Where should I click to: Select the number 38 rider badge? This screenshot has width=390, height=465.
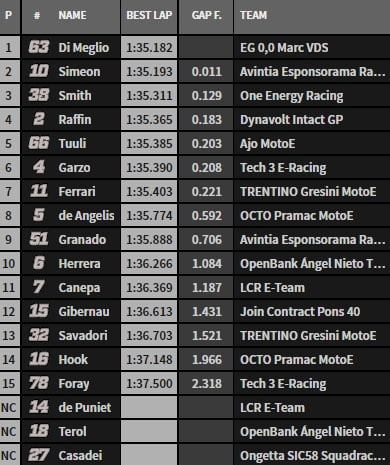click(x=39, y=95)
